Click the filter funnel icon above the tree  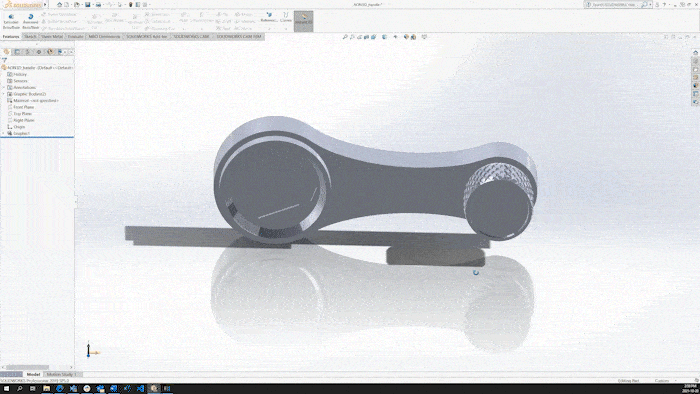[x=4, y=60]
